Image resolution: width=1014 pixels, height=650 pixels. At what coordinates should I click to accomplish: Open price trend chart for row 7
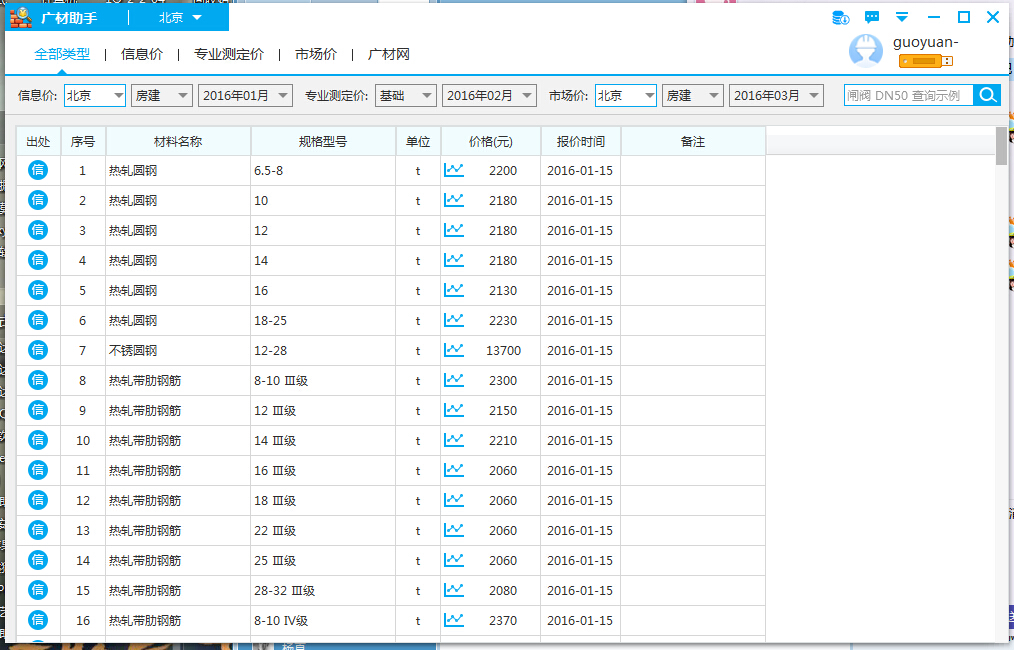point(454,350)
